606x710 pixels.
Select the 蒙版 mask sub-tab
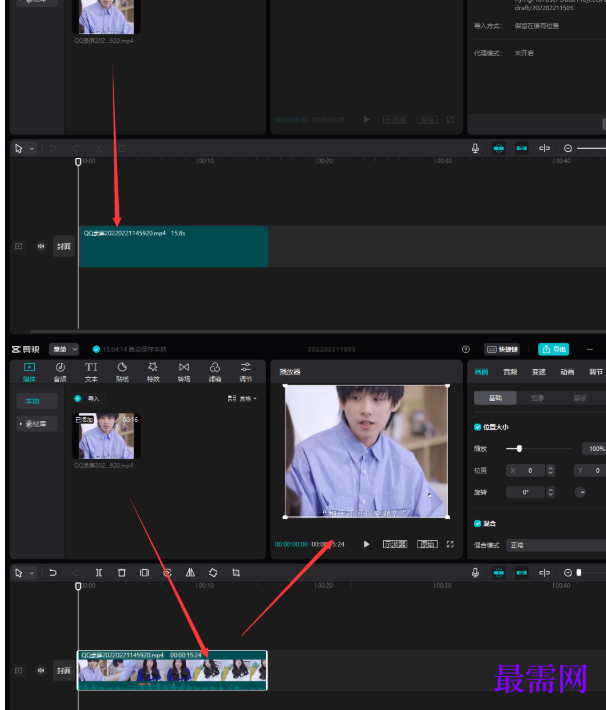(580, 398)
